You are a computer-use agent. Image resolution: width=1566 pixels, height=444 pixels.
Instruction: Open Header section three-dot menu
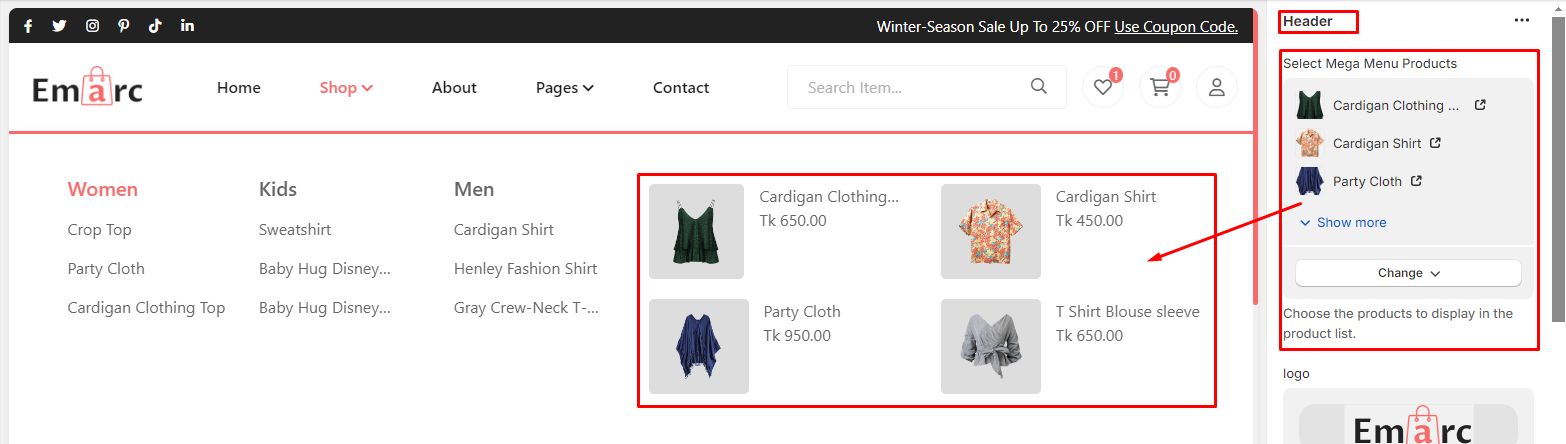pos(1522,20)
